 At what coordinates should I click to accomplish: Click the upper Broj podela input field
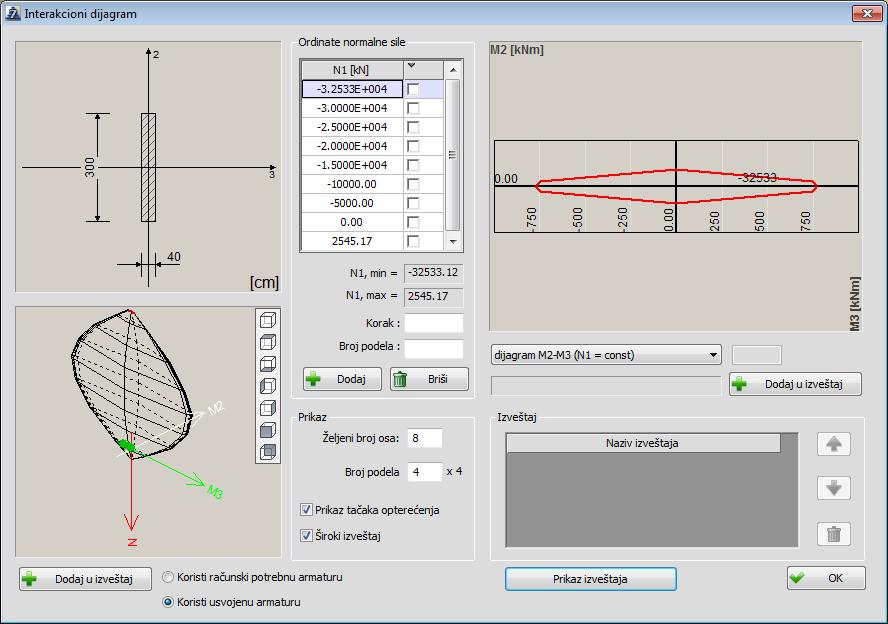(434, 348)
